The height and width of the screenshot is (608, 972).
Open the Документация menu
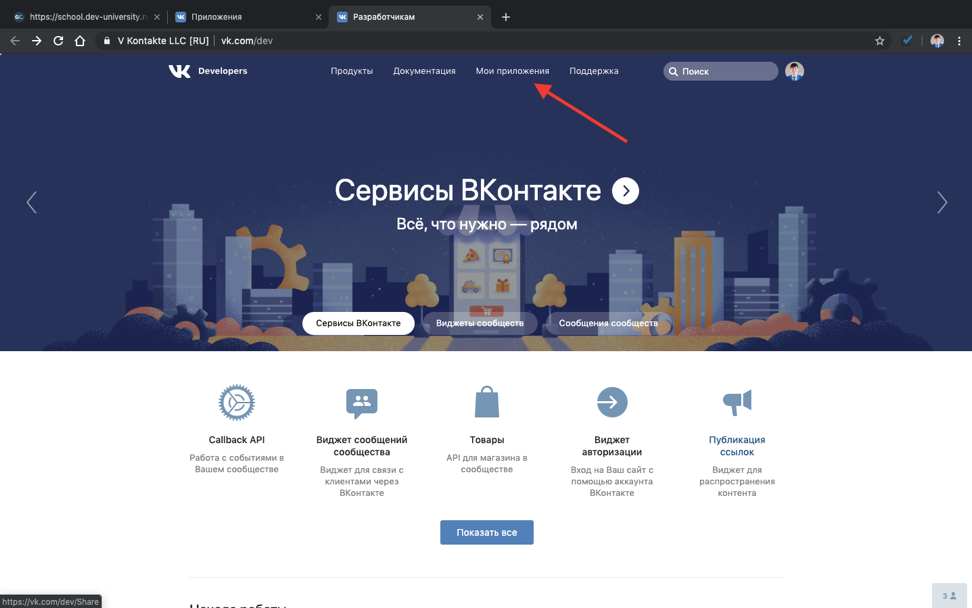pos(424,71)
